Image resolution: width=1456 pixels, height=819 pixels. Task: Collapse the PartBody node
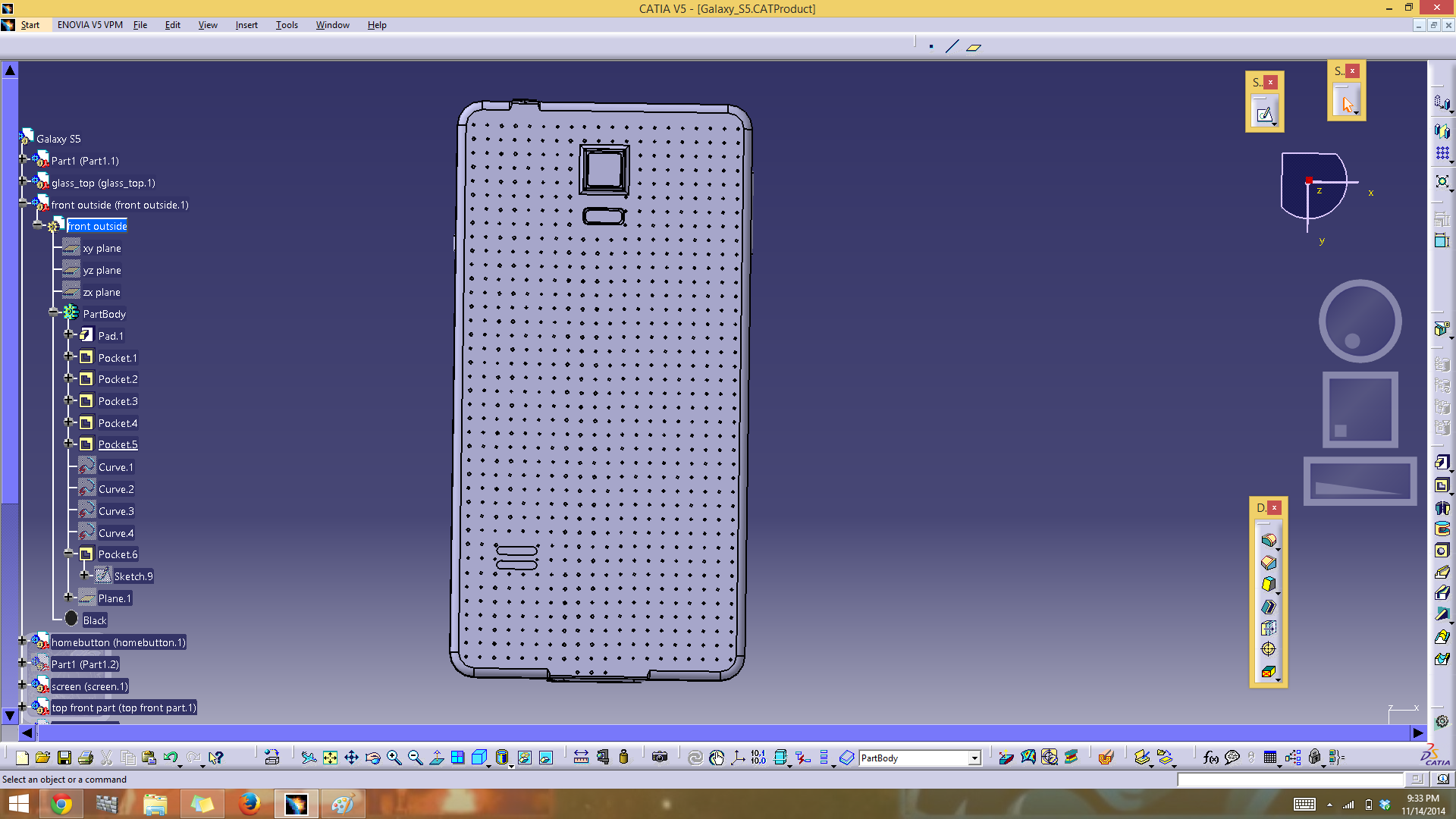(53, 312)
